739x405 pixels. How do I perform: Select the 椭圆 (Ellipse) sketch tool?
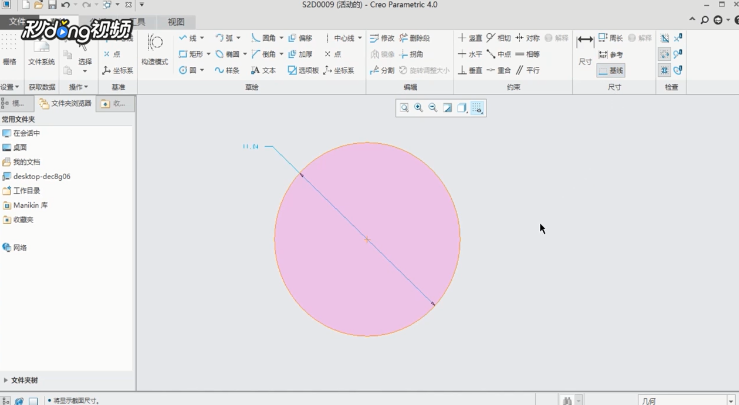click(227, 54)
